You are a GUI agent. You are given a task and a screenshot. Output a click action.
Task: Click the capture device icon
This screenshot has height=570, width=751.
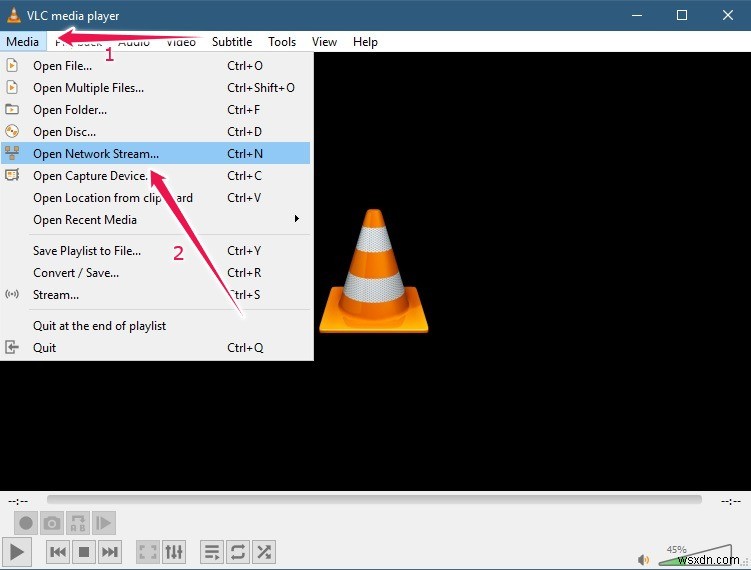click(x=12, y=175)
